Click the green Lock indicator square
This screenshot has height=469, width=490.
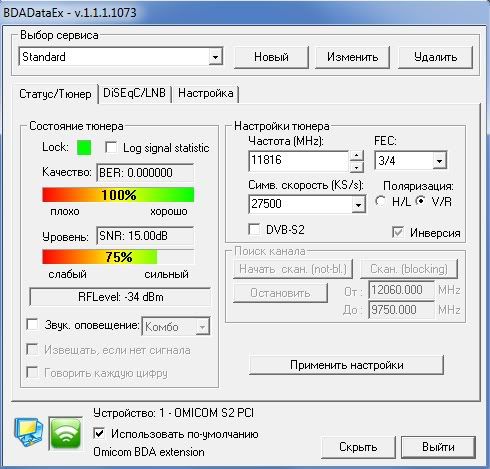(x=84, y=148)
